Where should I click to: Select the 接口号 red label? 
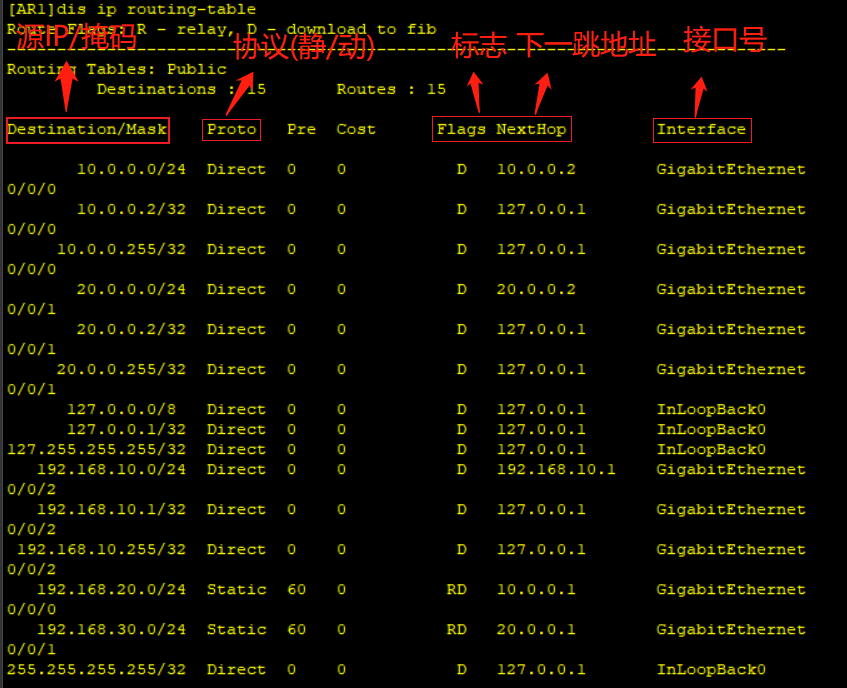(723, 40)
